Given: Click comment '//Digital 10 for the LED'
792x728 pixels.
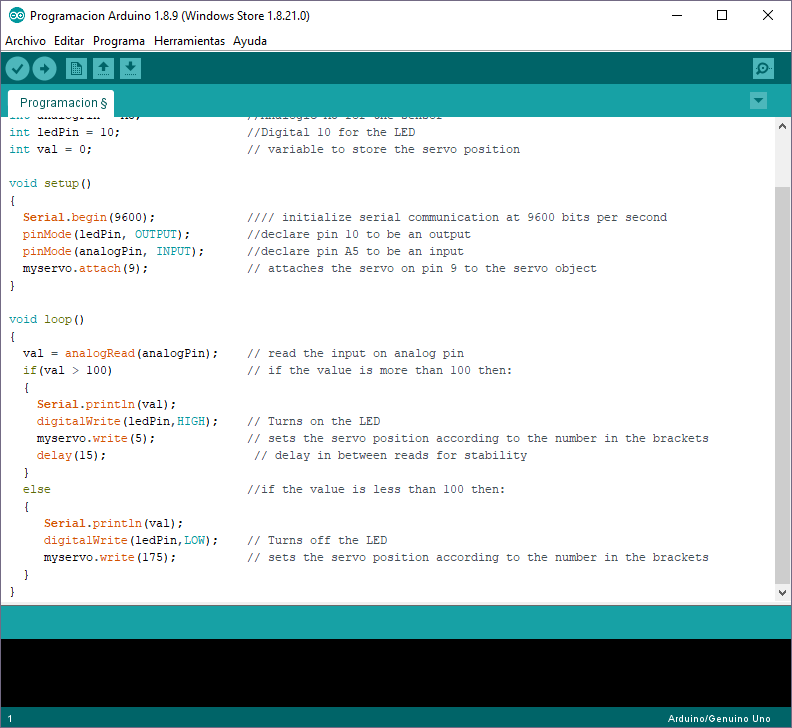Looking at the screenshot, I should [x=331, y=132].
